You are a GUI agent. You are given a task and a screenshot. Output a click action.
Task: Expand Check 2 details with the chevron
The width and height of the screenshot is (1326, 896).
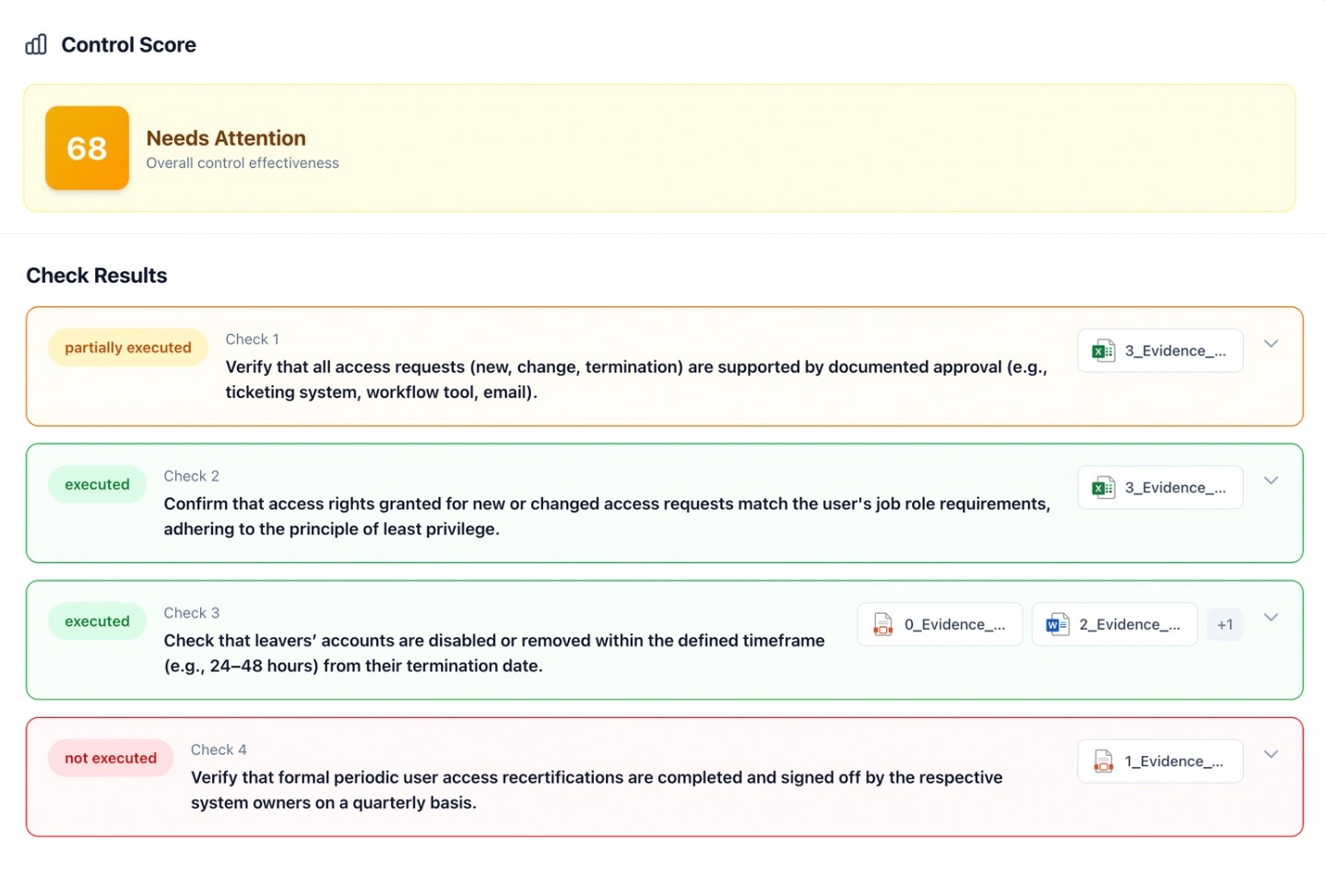1272,480
